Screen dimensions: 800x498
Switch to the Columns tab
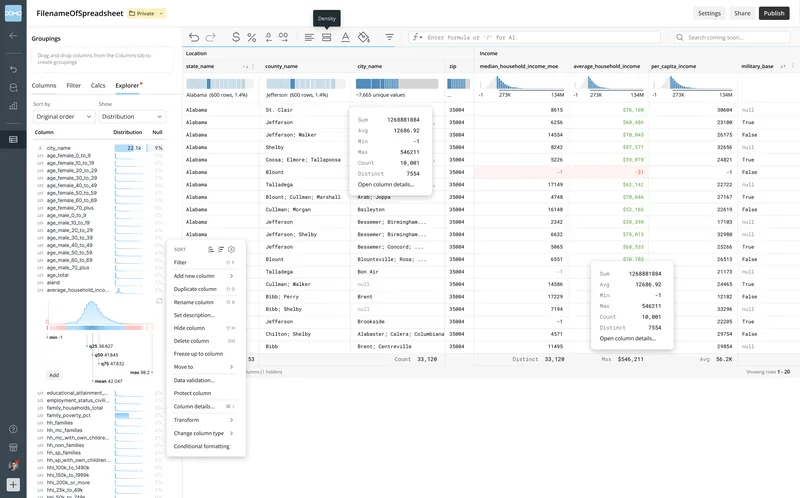pyautogui.click(x=44, y=86)
